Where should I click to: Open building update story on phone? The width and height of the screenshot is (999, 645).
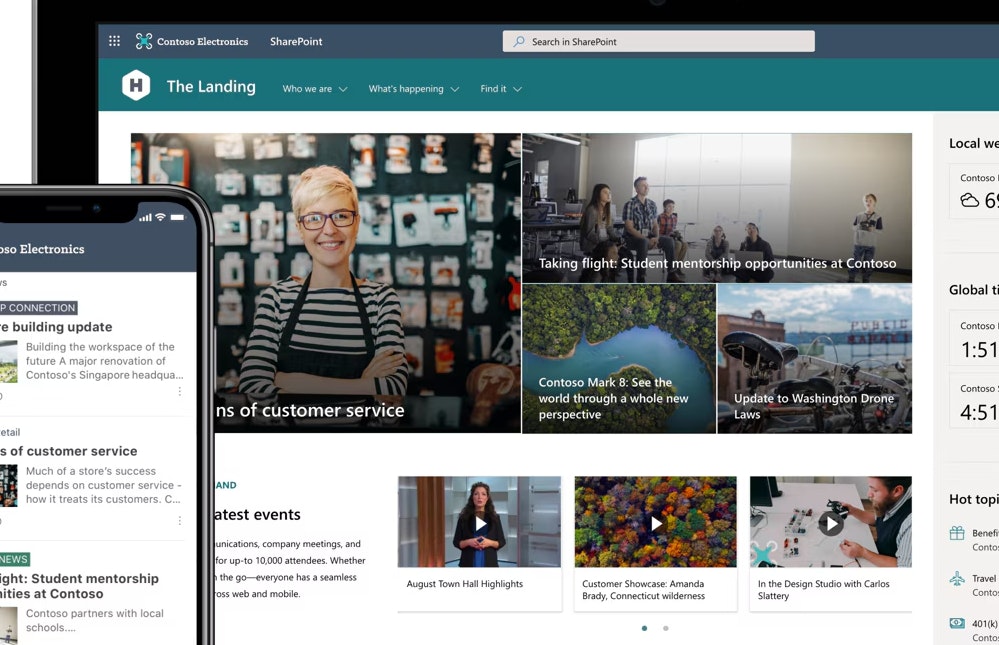click(x=56, y=327)
